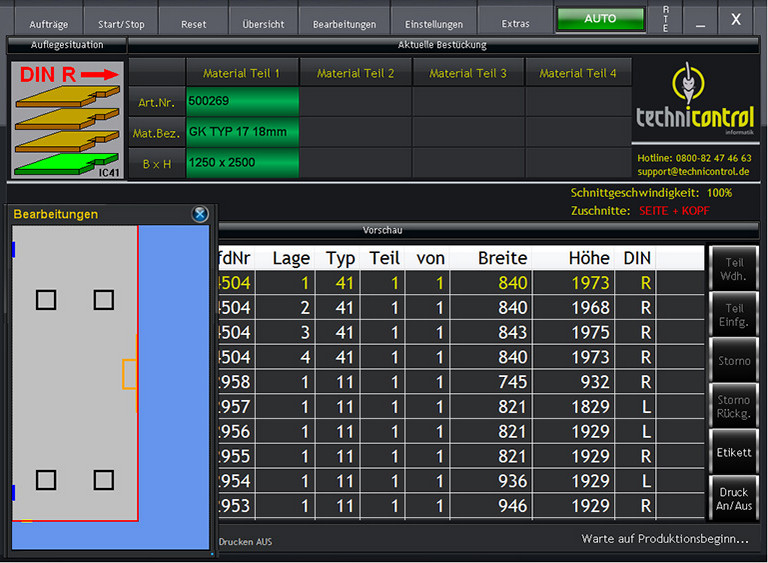Click the Teil Wdh. button
This screenshot has width=768, height=563.
point(733,269)
